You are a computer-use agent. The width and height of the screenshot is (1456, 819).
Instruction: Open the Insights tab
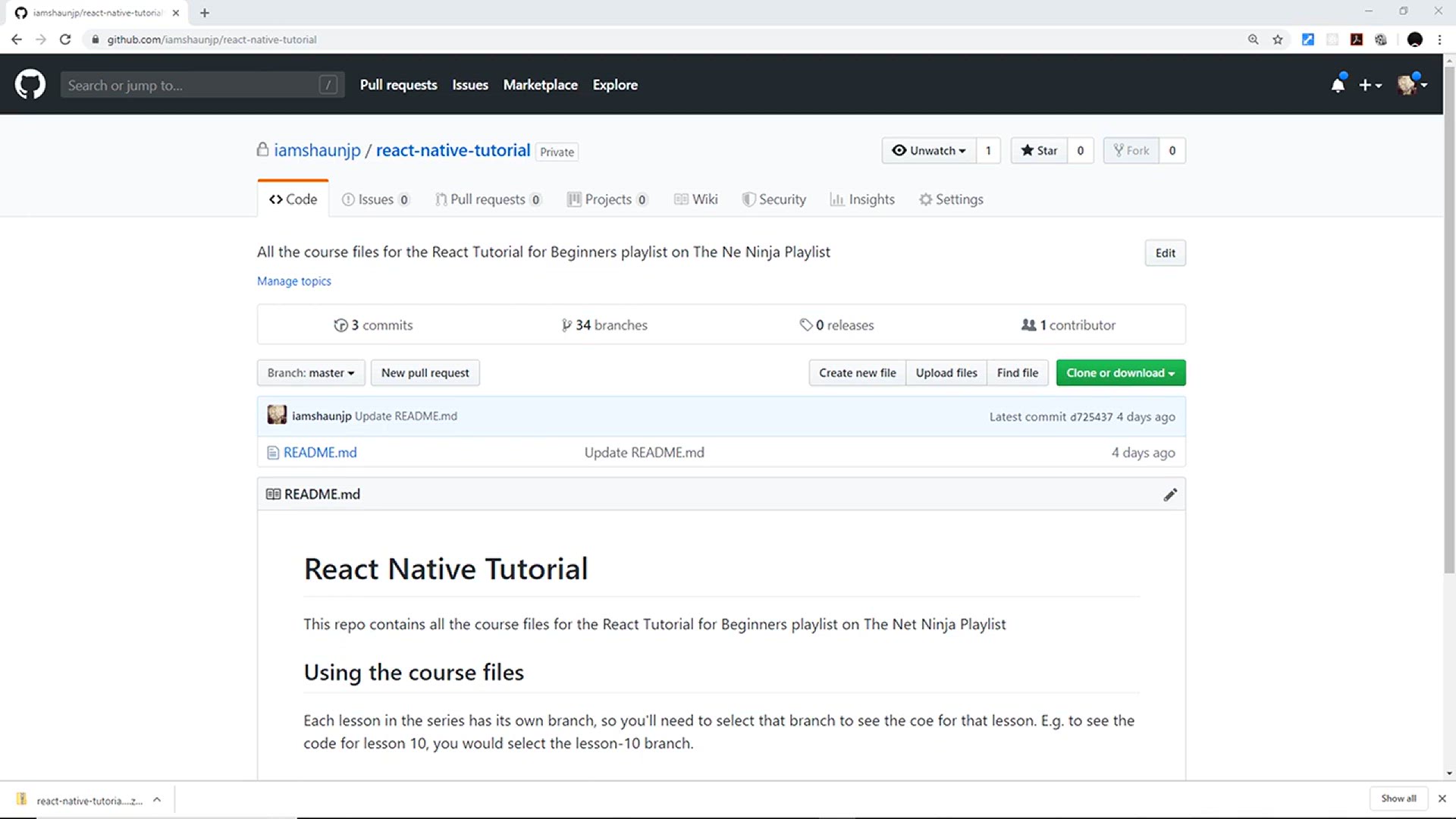pyautogui.click(x=862, y=199)
